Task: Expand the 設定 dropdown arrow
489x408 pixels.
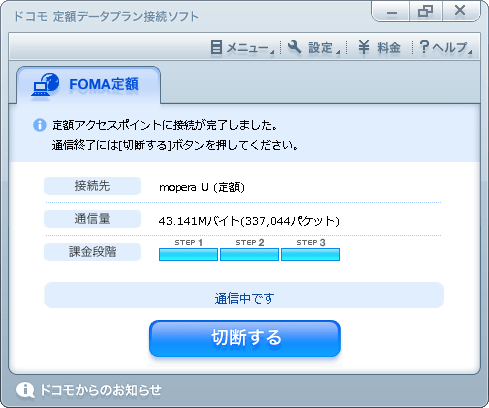Action: 338,52
